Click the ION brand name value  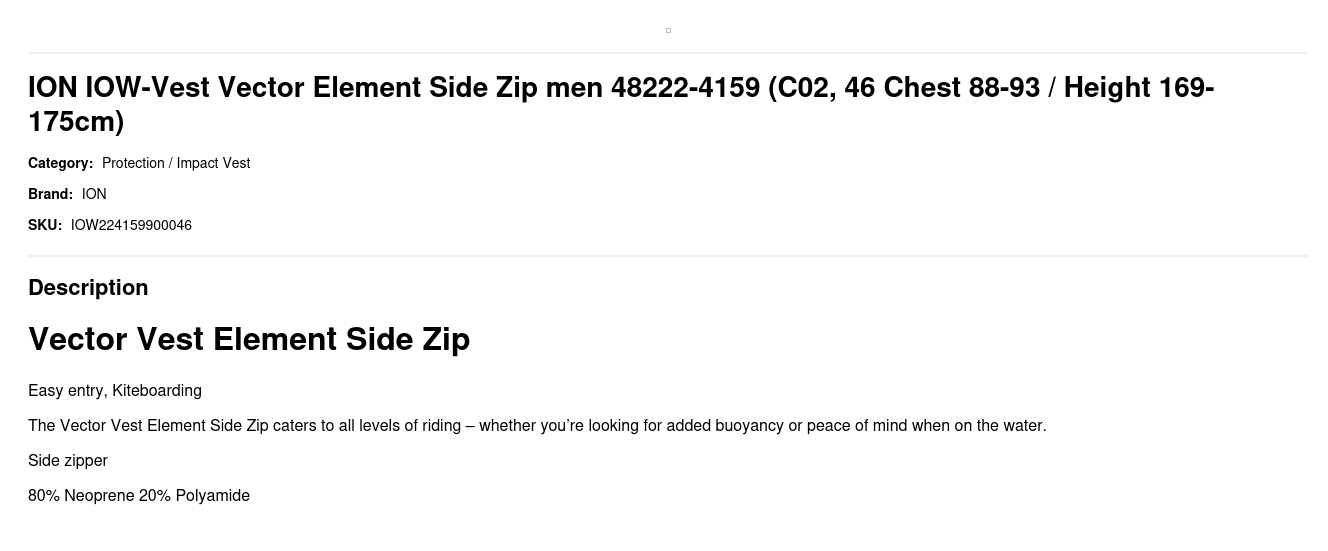[x=94, y=194]
